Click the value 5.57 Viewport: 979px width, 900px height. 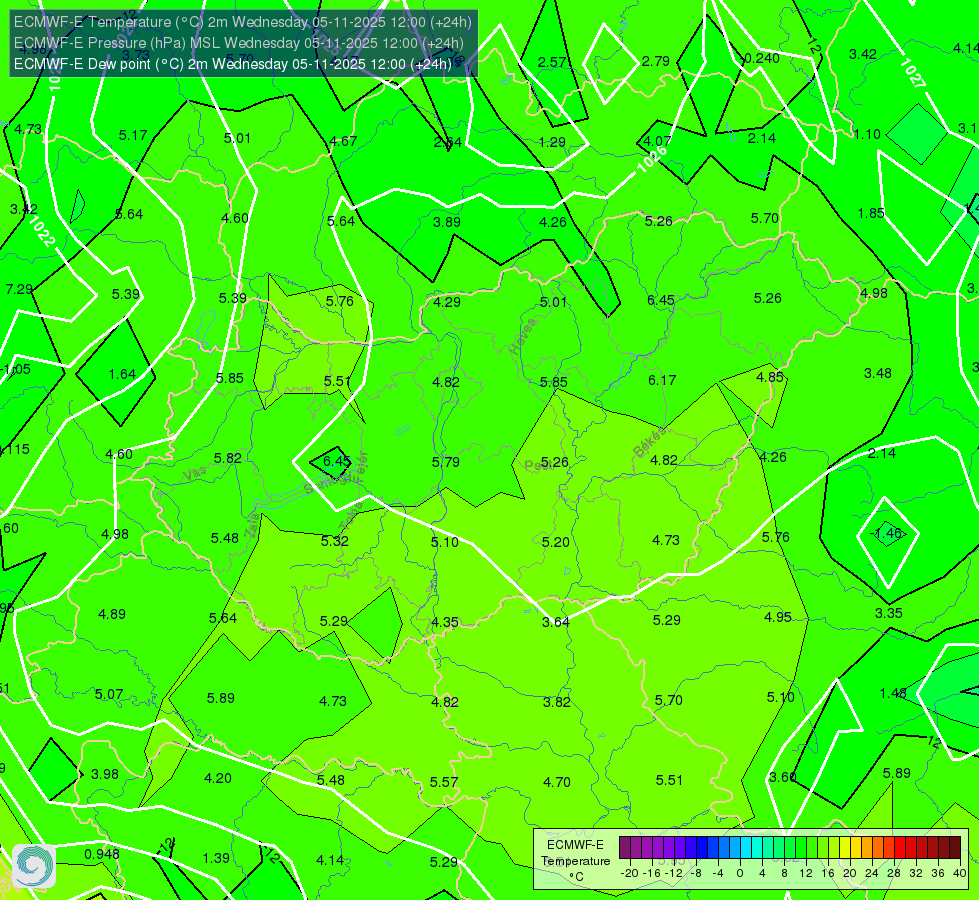point(444,783)
